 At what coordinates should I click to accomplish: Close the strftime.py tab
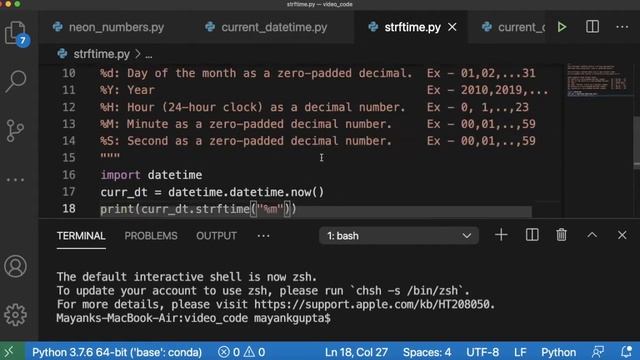click(x=452, y=27)
